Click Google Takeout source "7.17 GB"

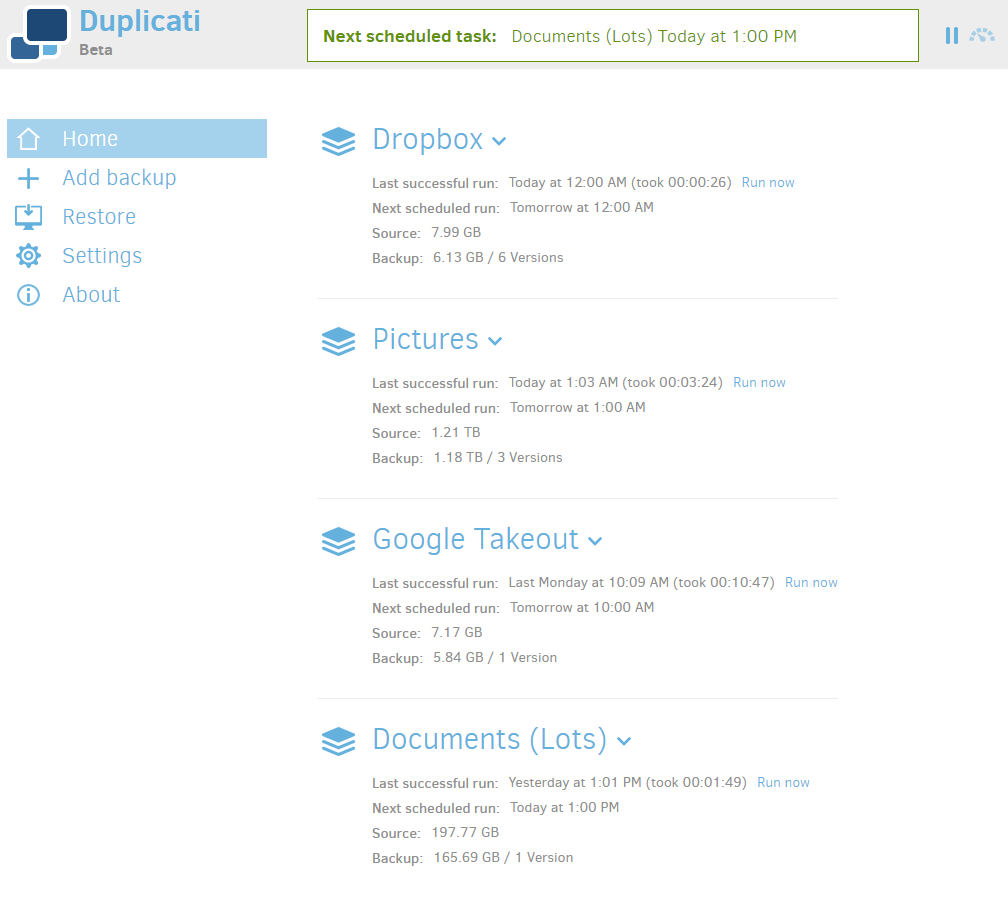click(456, 632)
